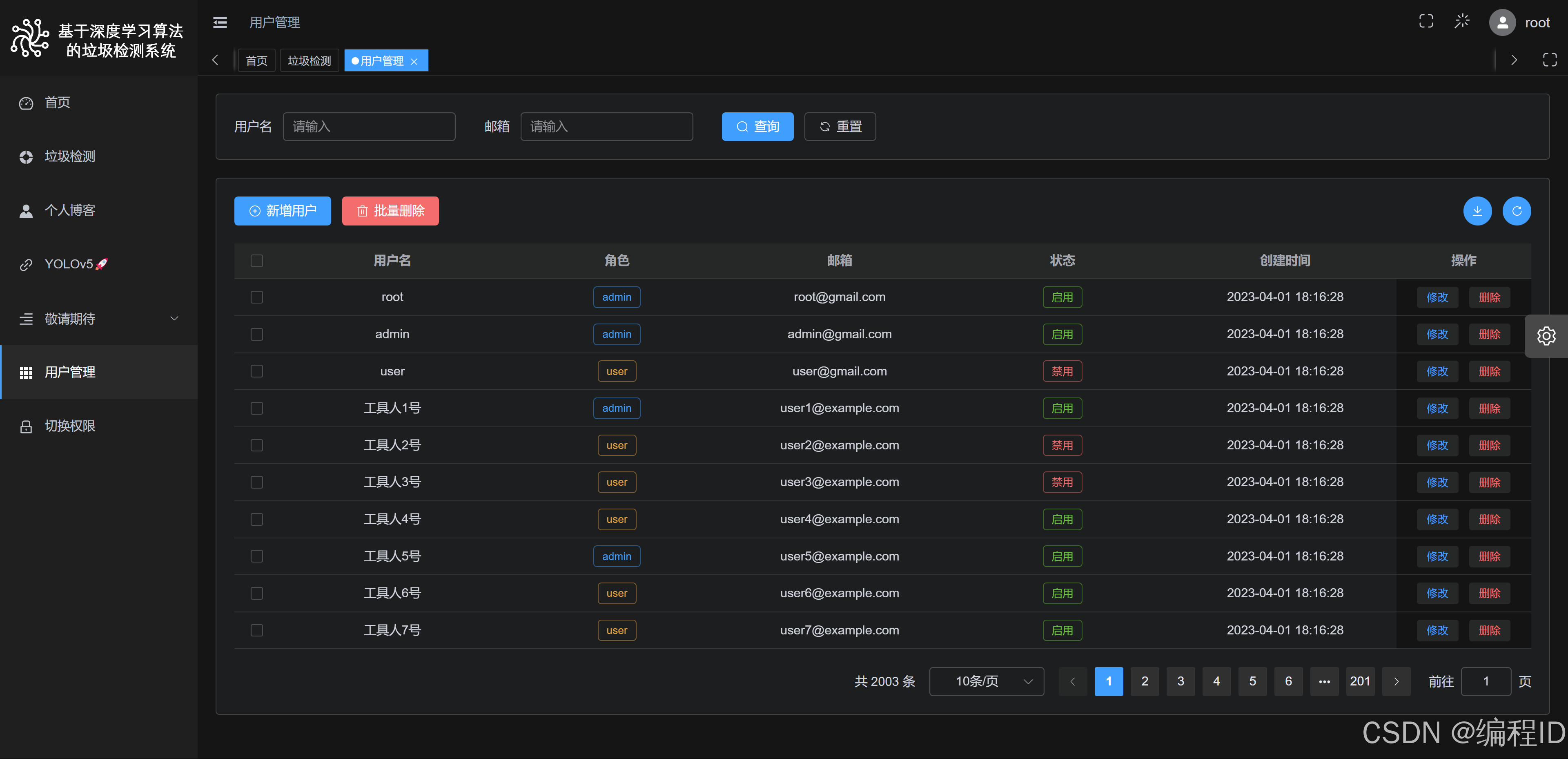Open the 10条/页 page size dropdown
The width and height of the screenshot is (1568, 759).
986,681
